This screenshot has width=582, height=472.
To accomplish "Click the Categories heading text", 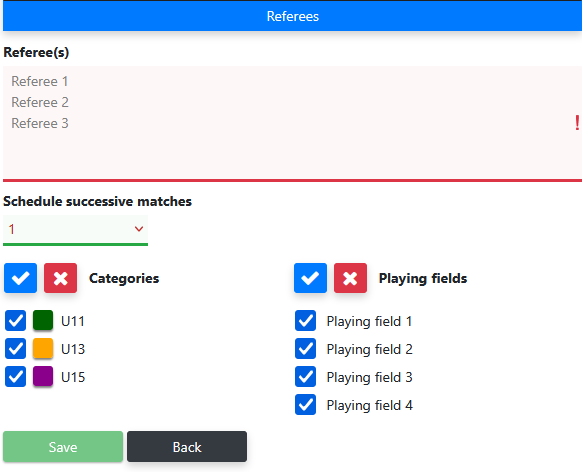I will (124, 278).
